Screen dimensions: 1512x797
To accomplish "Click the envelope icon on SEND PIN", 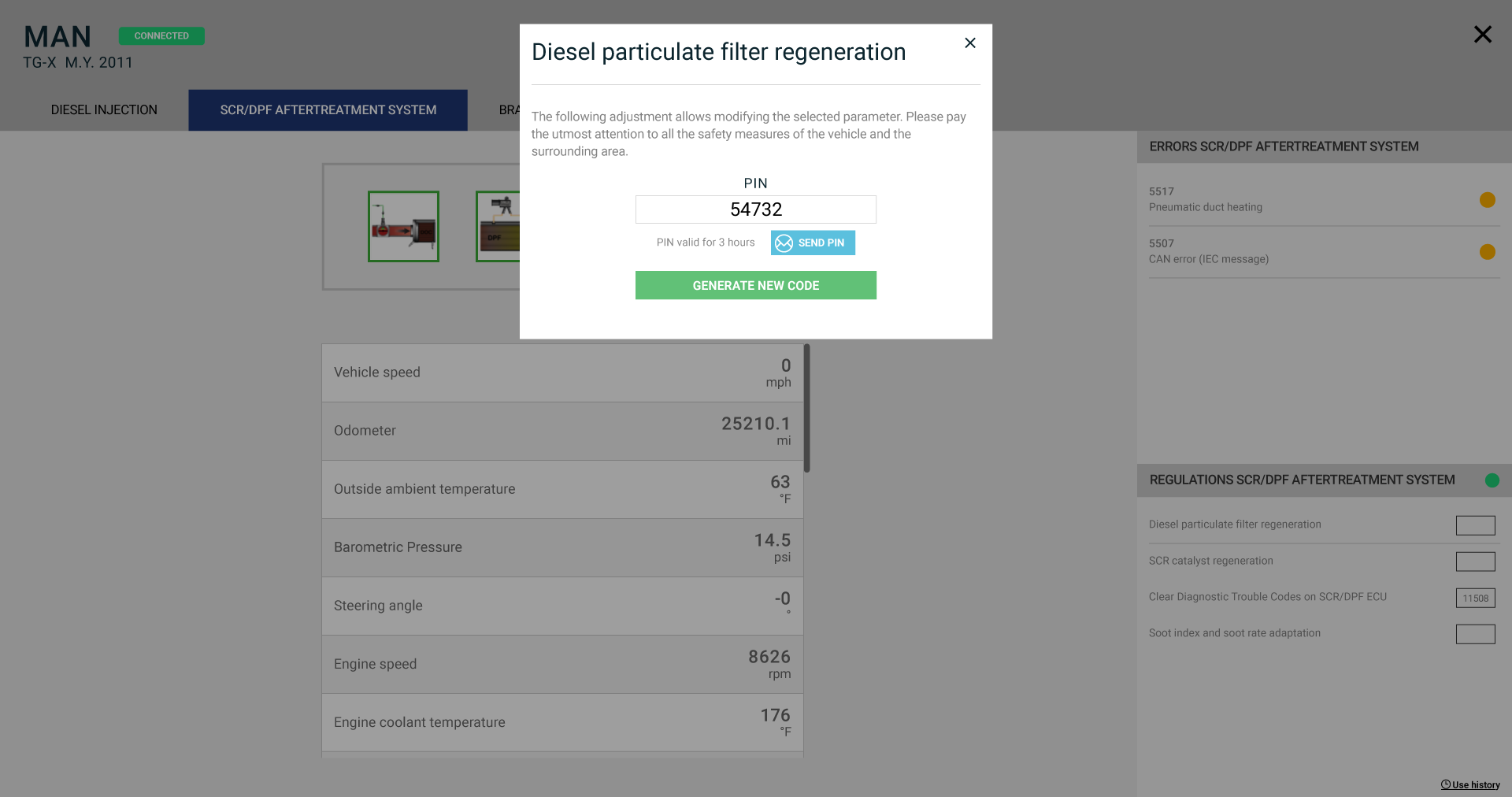I will 784,243.
